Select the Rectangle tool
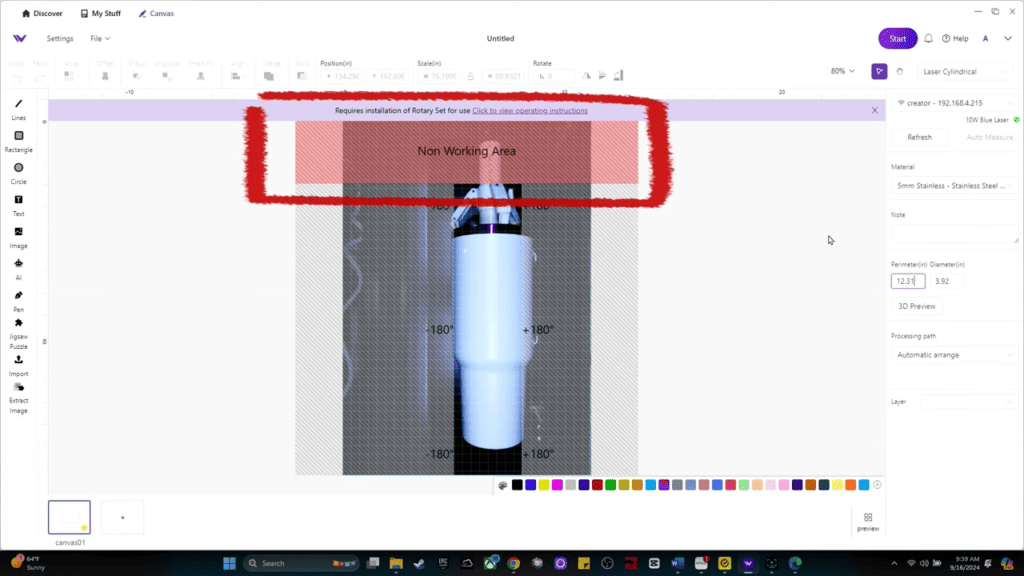Image resolution: width=1024 pixels, height=576 pixels. 18,141
